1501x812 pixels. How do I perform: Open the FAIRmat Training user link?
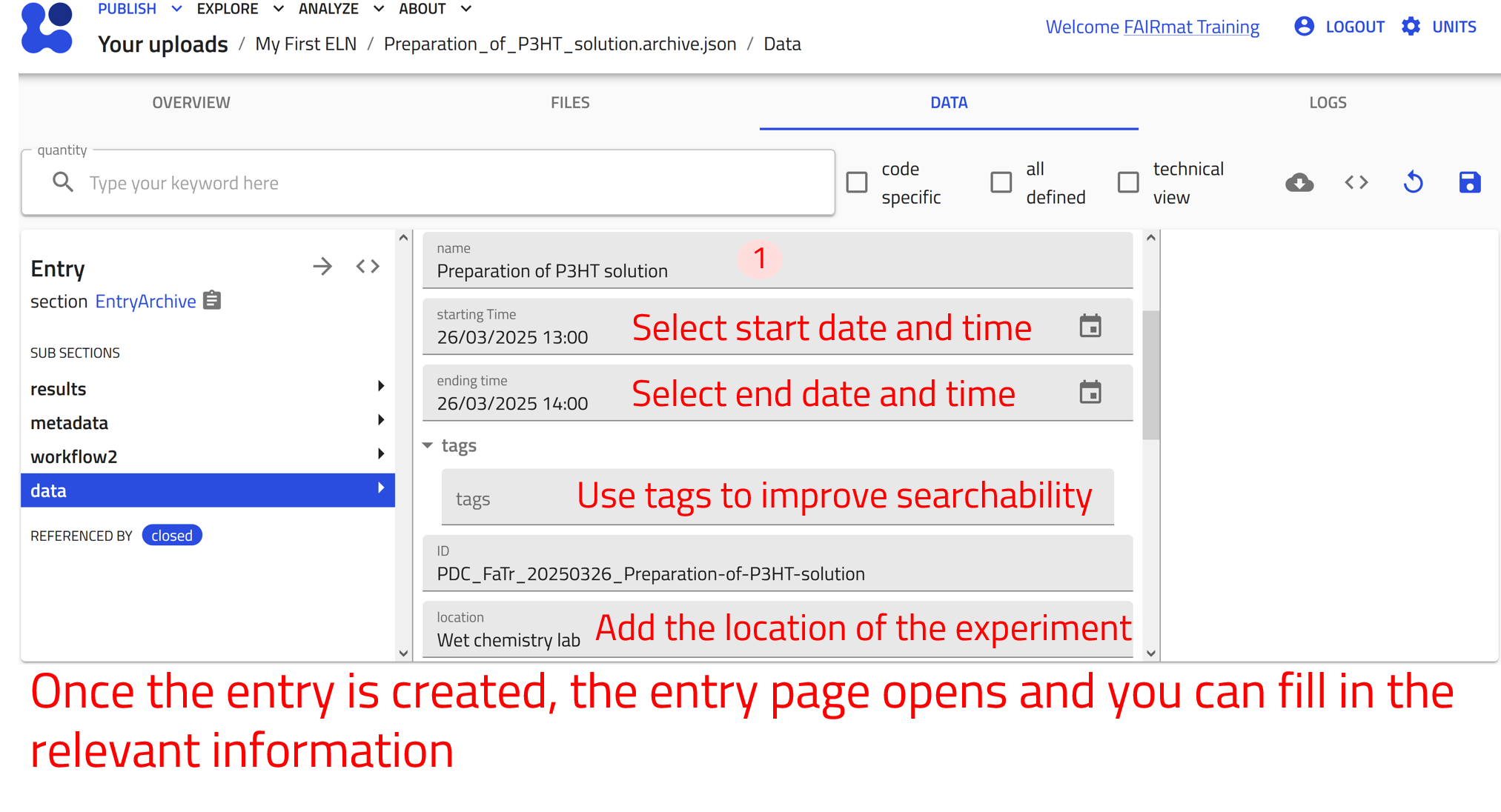coord(1191,27)
